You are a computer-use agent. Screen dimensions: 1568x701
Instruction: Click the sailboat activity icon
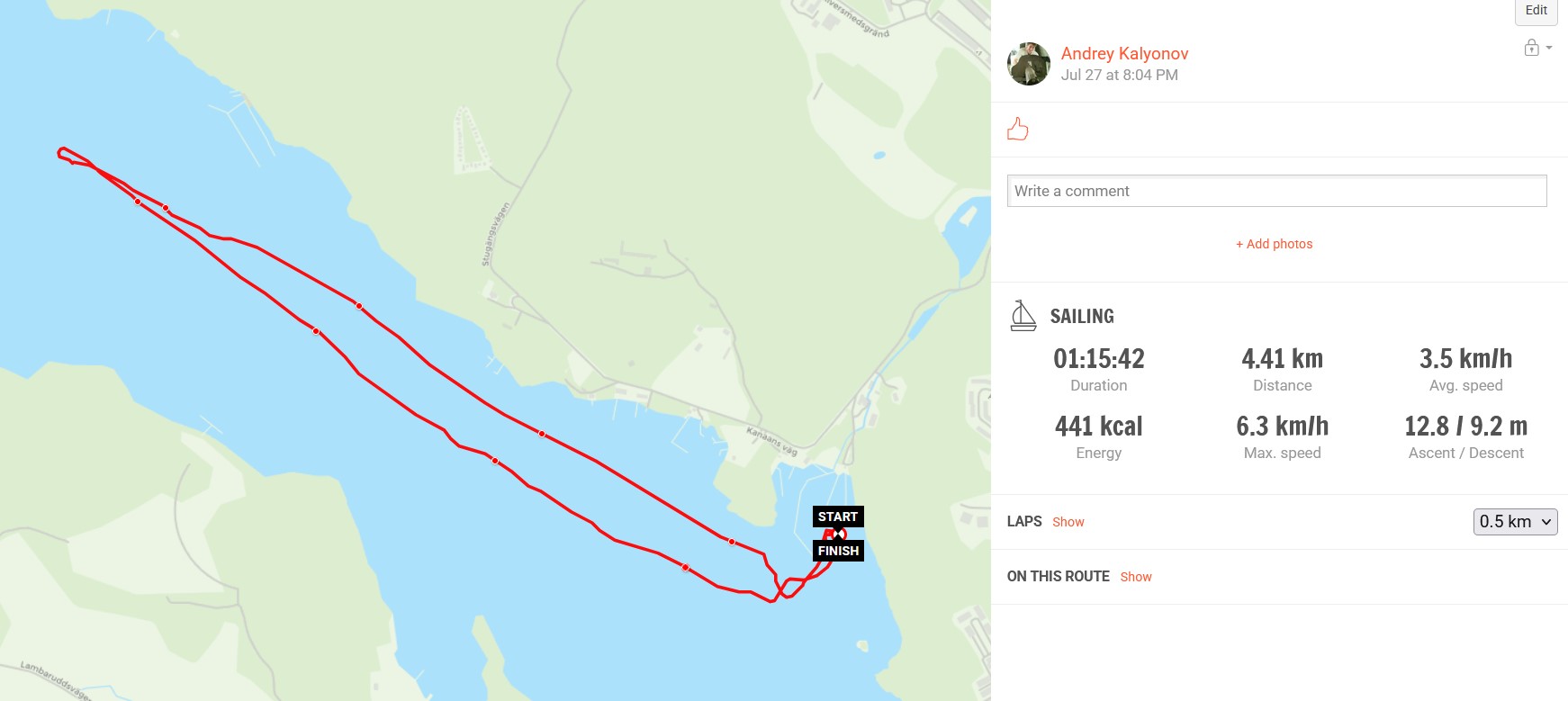coord(1023,316)
